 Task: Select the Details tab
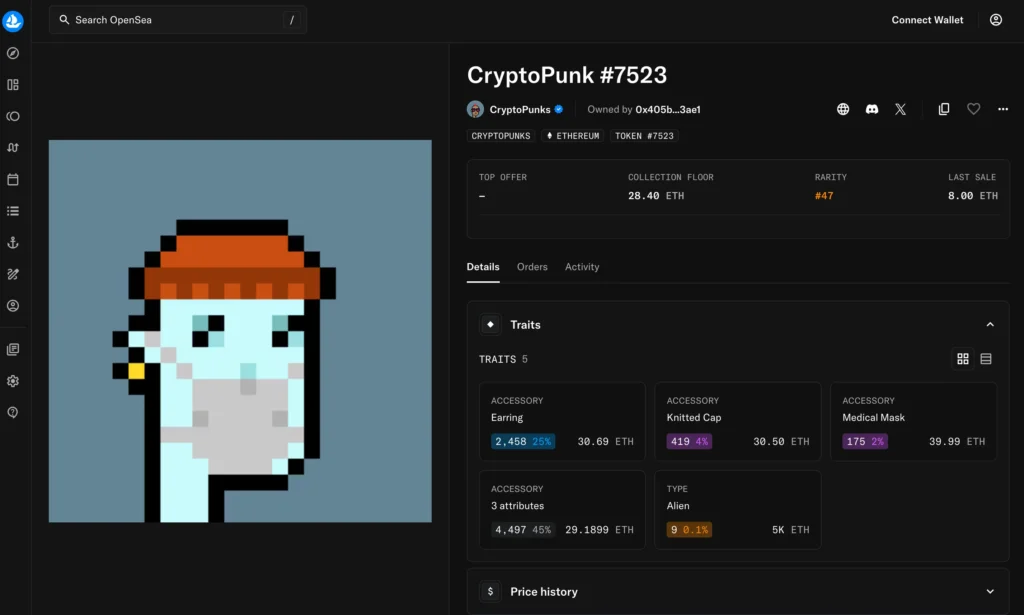[483, 267]
